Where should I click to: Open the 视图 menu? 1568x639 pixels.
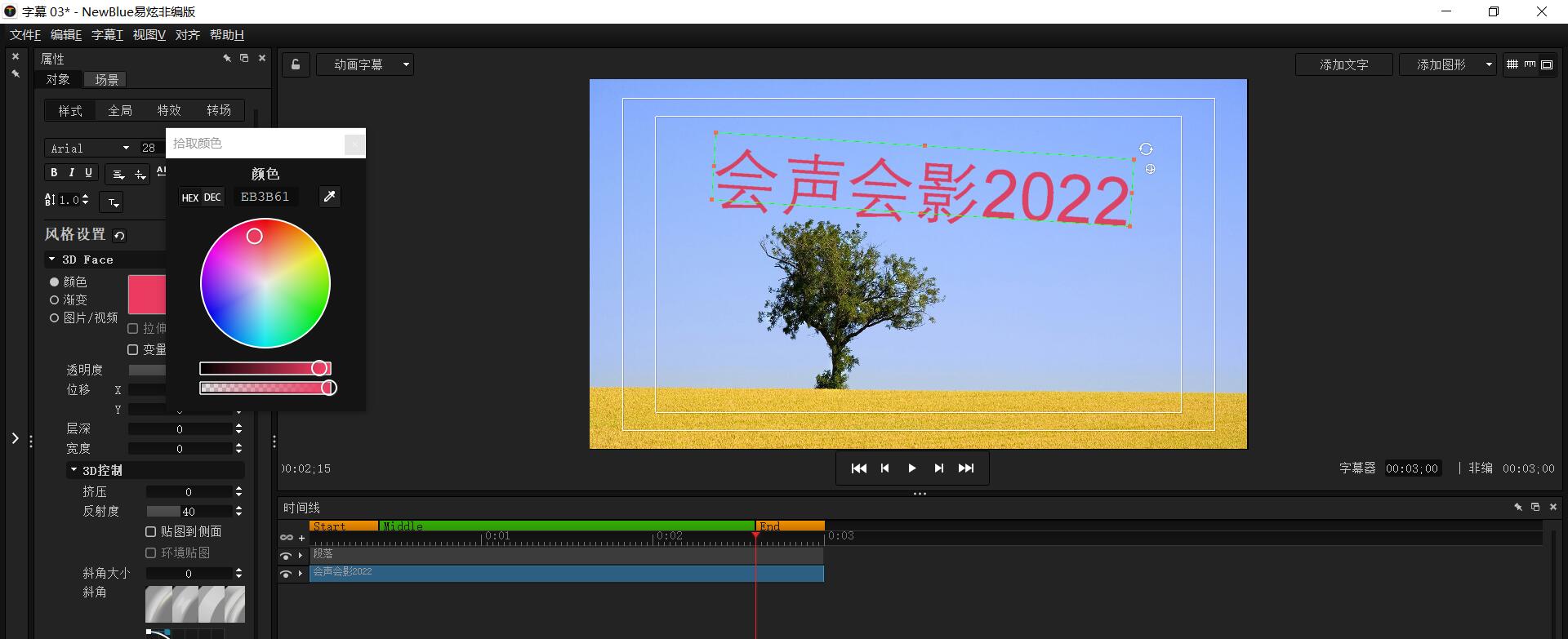coord(149,34)
